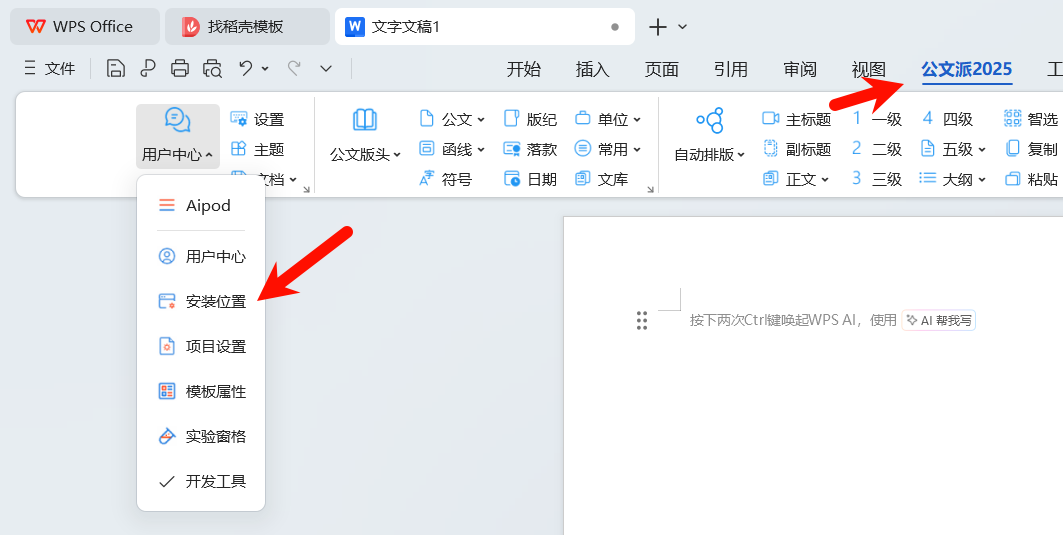Open the 公文 dropdown
Screen dimensions: 1063x535
[x=452, y=119]
